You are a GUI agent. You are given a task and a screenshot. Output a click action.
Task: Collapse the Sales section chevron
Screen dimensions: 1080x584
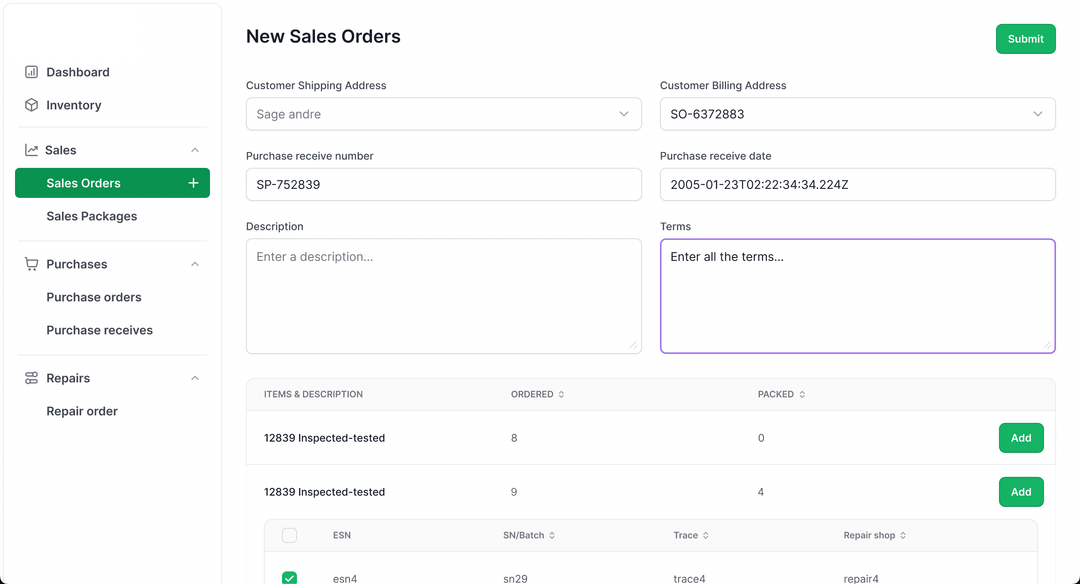(x=195, y=150)
